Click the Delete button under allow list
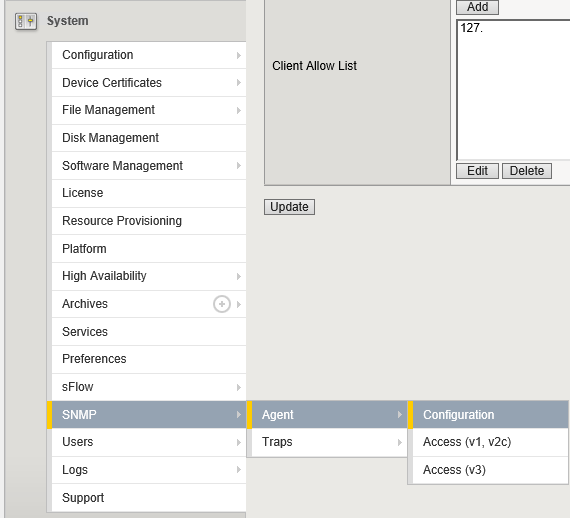570x518 pixels. point(527,171)
